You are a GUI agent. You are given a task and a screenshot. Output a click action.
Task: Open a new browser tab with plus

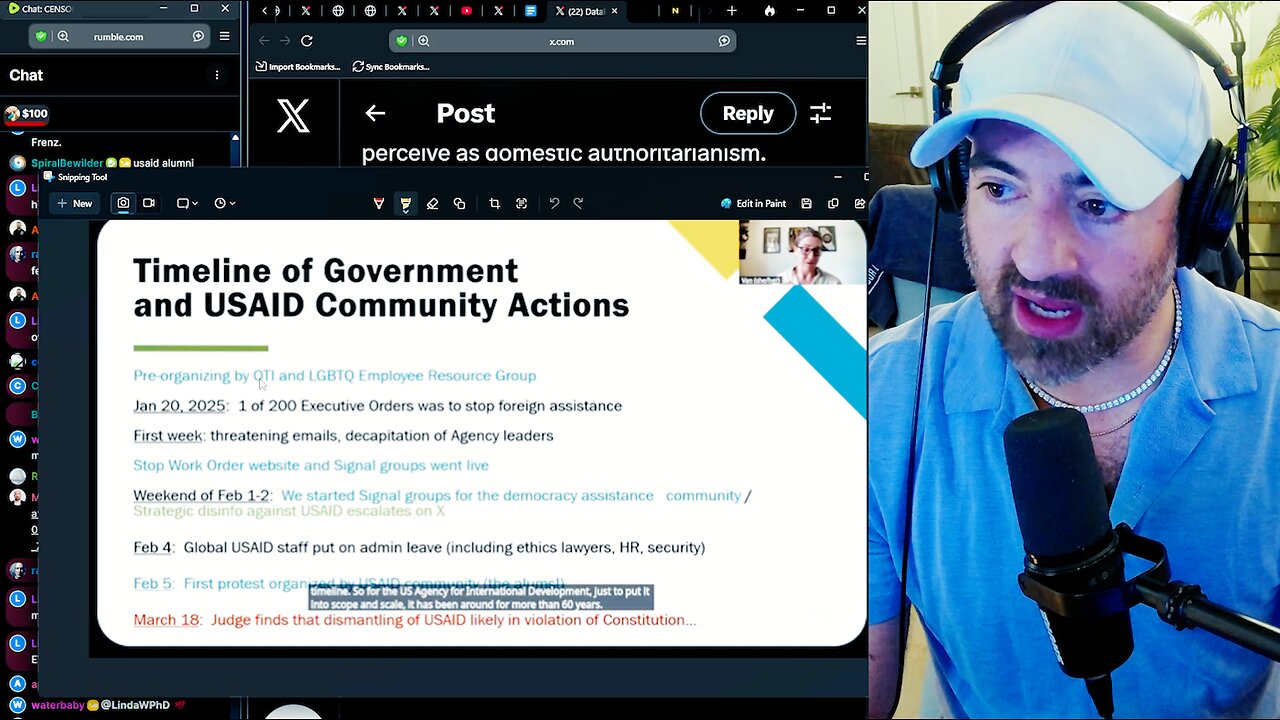point(732,11)
